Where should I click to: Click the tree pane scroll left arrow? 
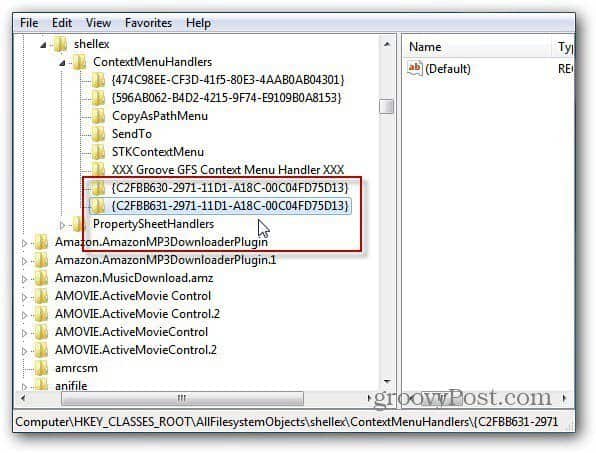click(x=24, y=398)
